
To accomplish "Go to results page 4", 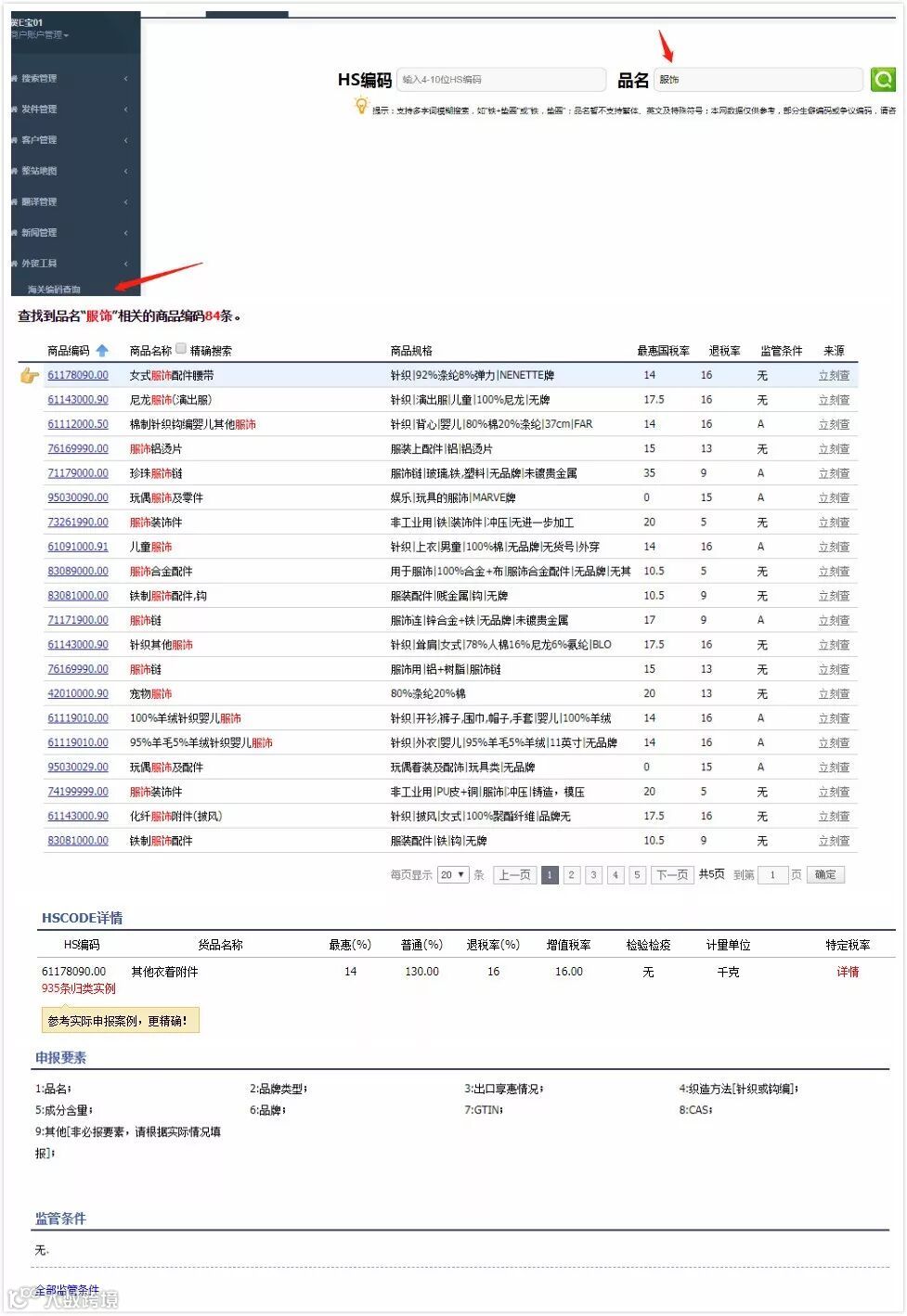I will coord(615,875).
